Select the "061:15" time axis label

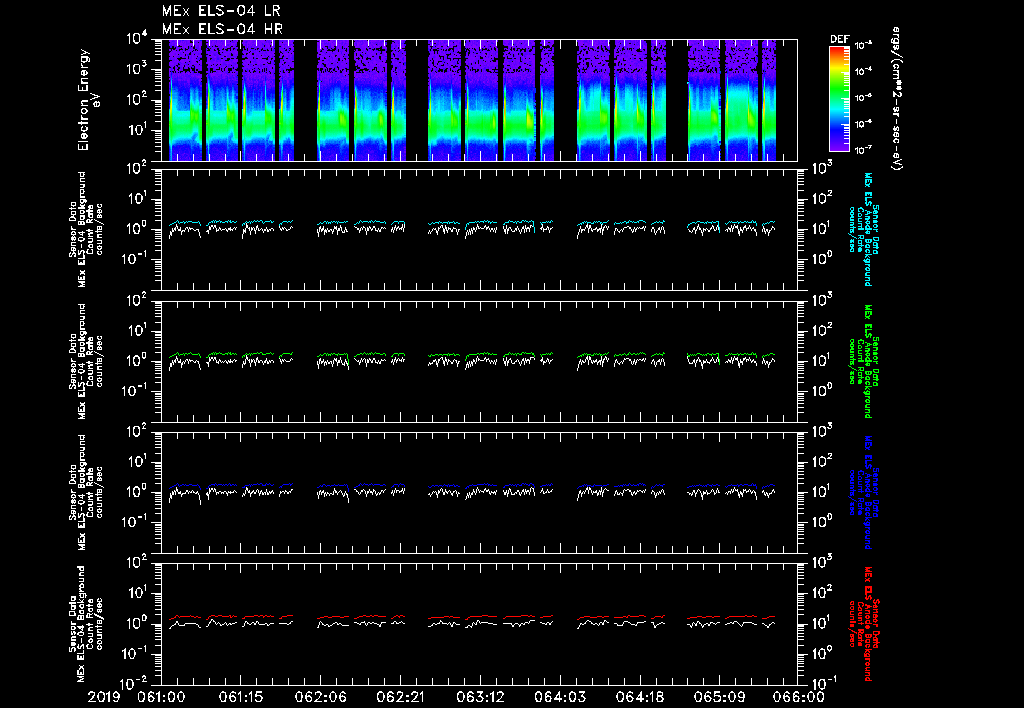pos(241,698)
